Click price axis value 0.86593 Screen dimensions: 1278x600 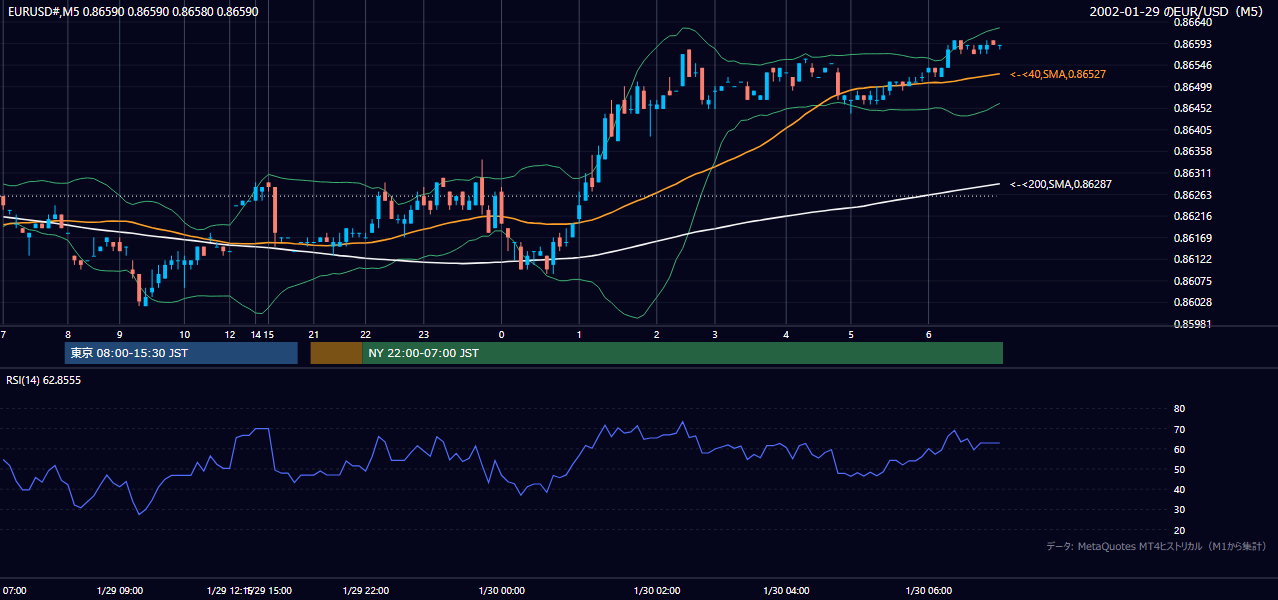click(x=1191, y=44)
